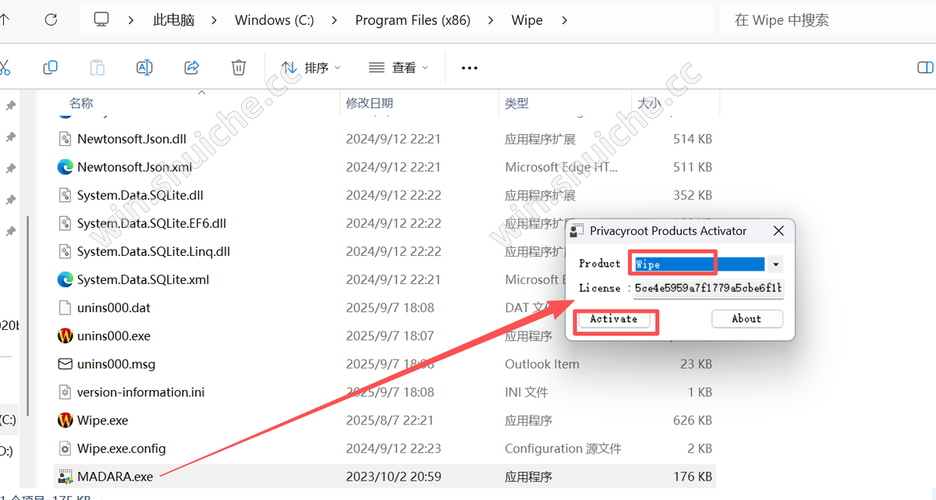Image resolution: width=936 pixels, height=500 pixels.
Task: Click the Wipe.exe application icon
Action: coord(64,420)
